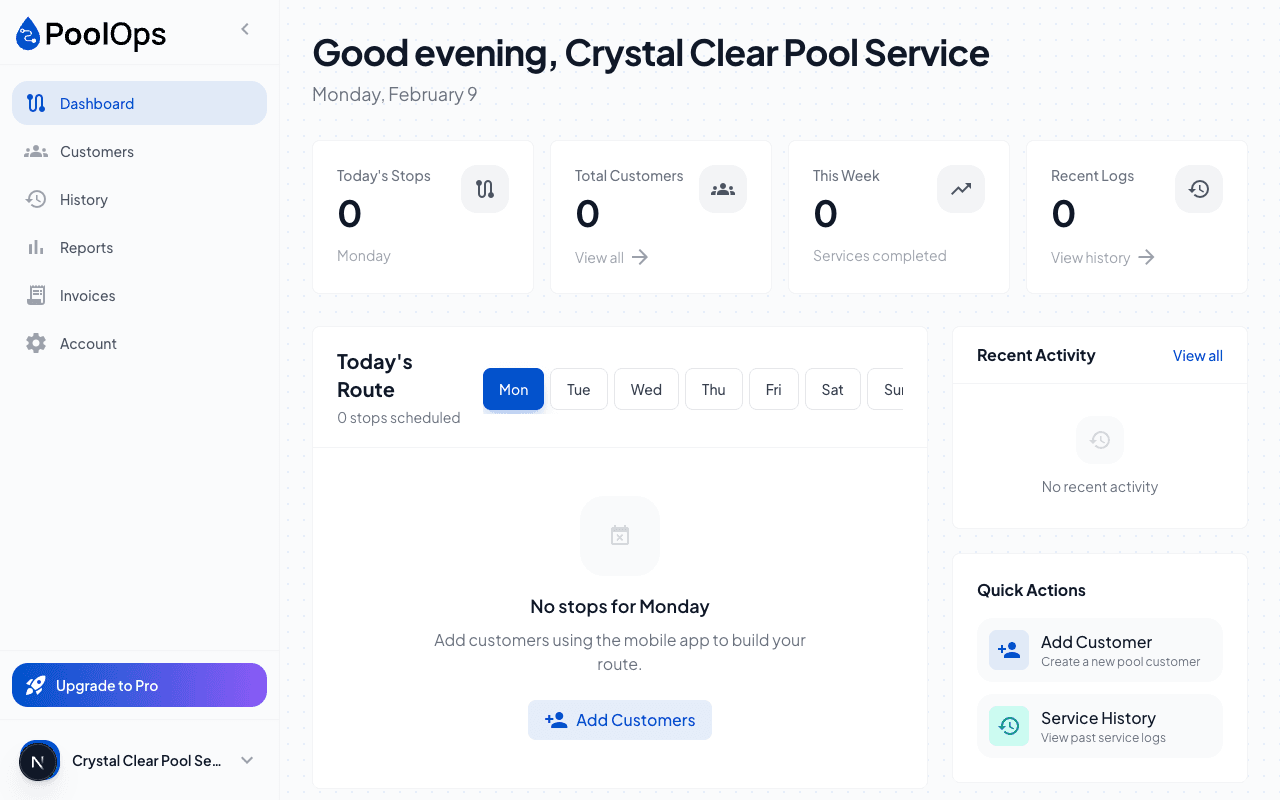Screen dimensions: 1280x800
Task: Select the Customers icon in the sidebar
Action: 35,151
